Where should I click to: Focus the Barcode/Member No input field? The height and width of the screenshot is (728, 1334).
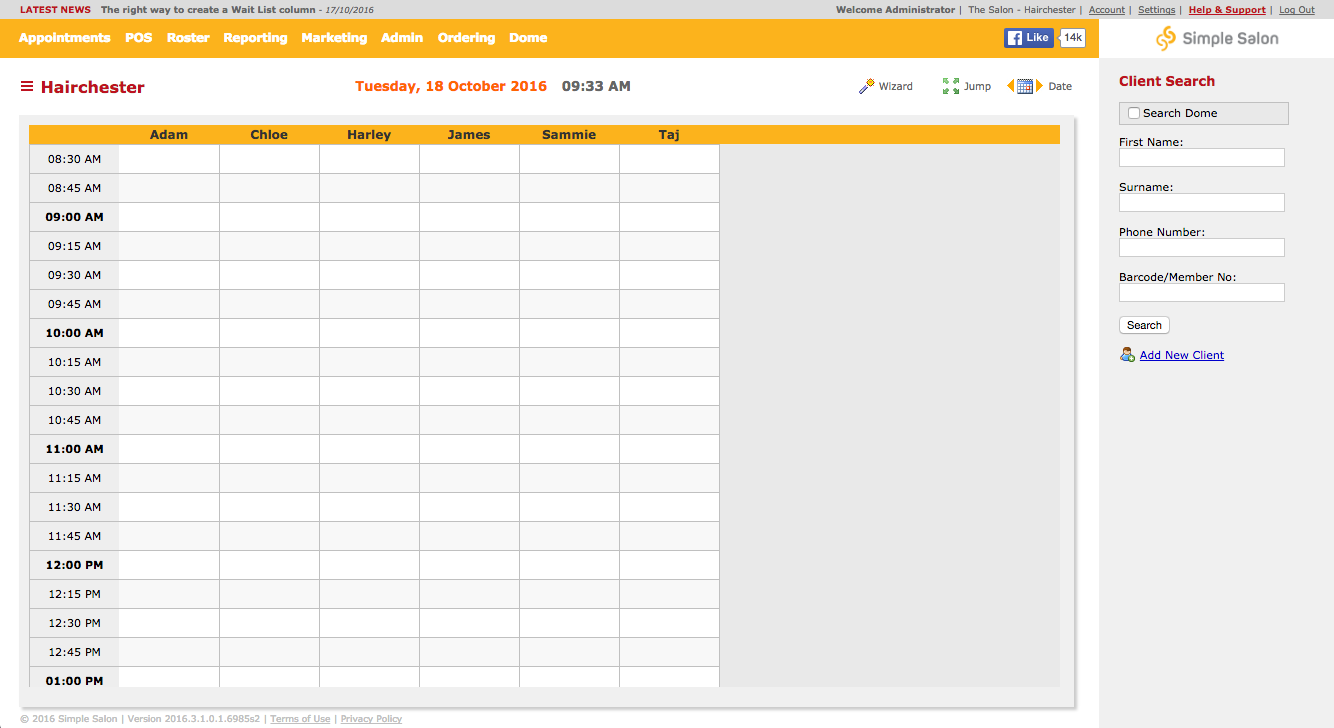(x=1202, y=293)
